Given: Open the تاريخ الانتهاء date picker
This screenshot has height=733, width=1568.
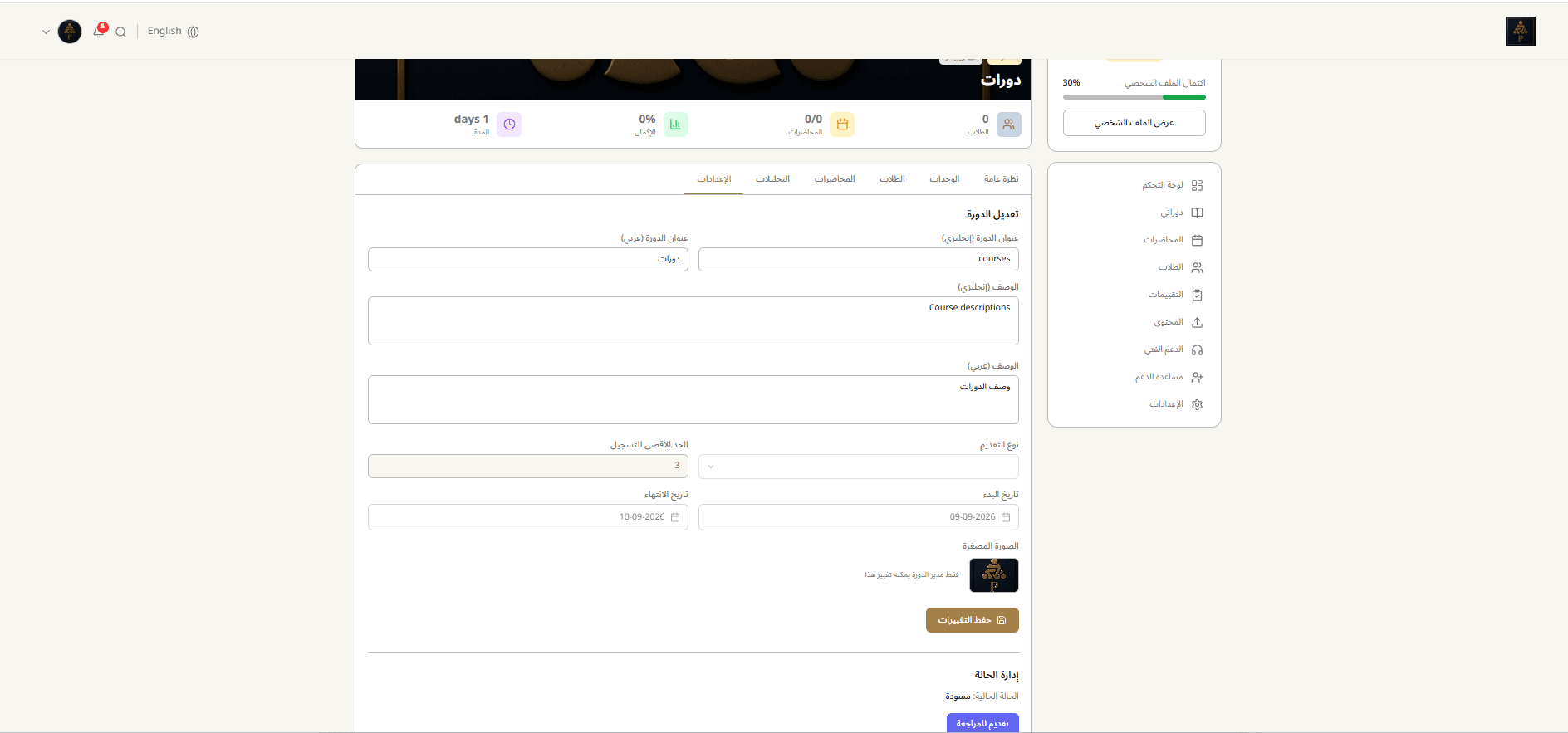Looking at the screenshot, I should click(x=528, y=517).
